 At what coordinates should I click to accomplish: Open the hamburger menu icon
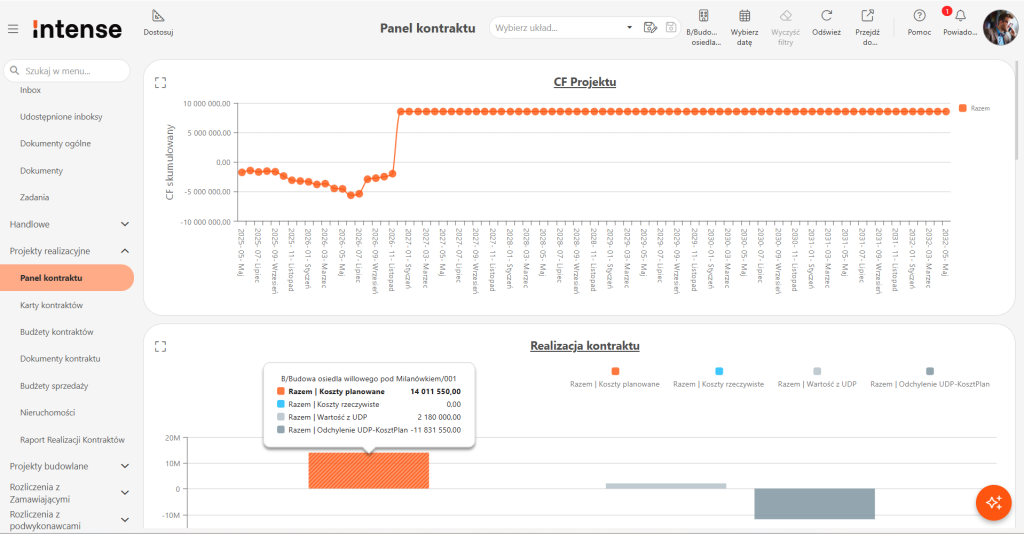(13, 29)
